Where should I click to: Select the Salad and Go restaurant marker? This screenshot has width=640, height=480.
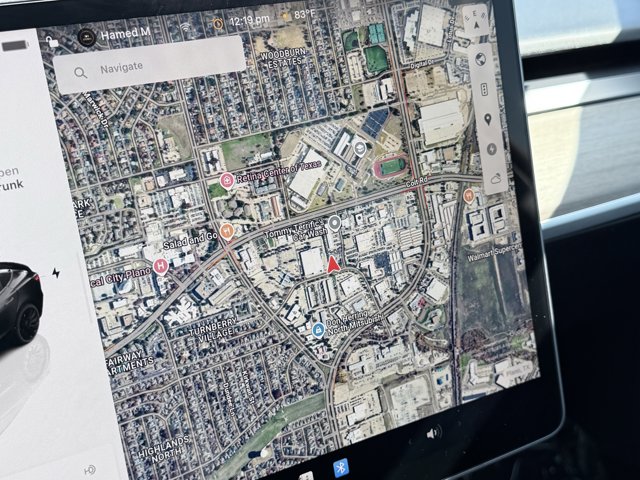(227, 232)
